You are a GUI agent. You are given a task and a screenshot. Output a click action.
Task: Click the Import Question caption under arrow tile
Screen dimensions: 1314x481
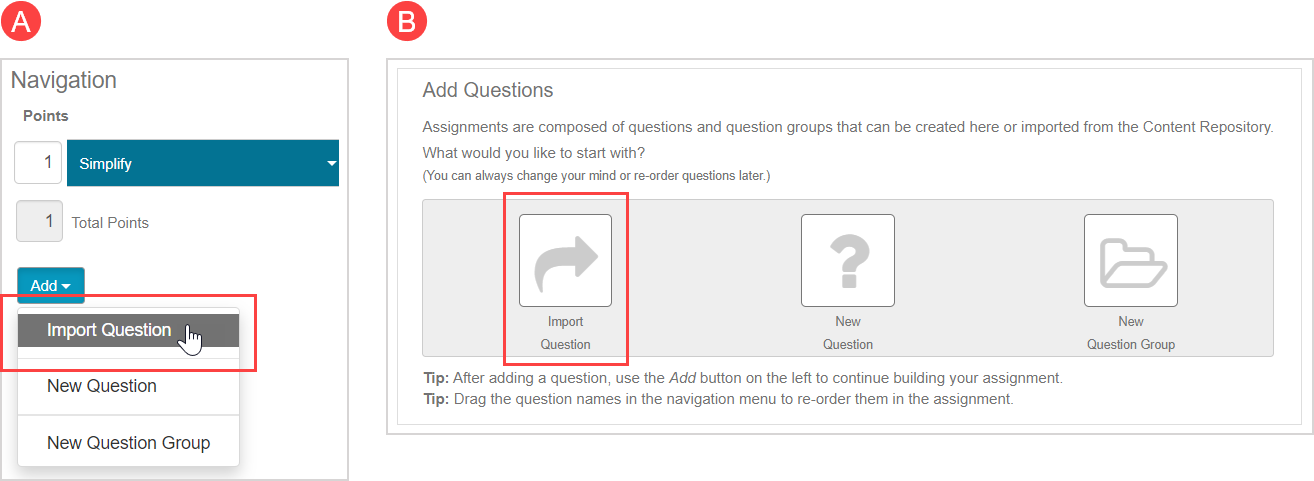click(x=565, y=333)
